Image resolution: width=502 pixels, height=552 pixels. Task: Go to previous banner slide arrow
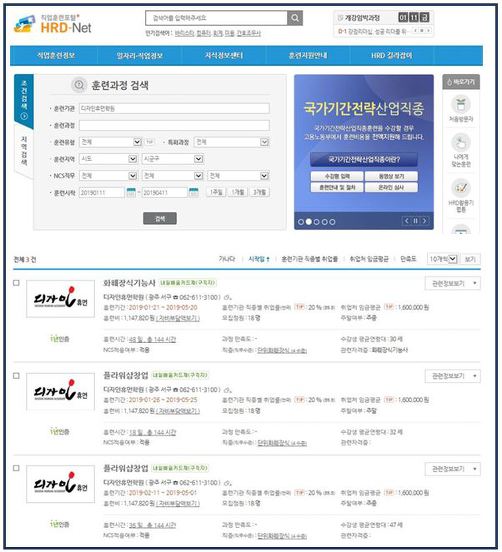(407, 221)
